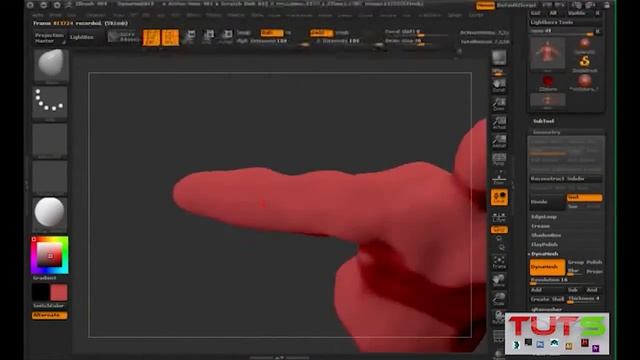Screen dimensions: 640x360
Task: Activate the Quick Sketch icon
Action: click(124, 37)
